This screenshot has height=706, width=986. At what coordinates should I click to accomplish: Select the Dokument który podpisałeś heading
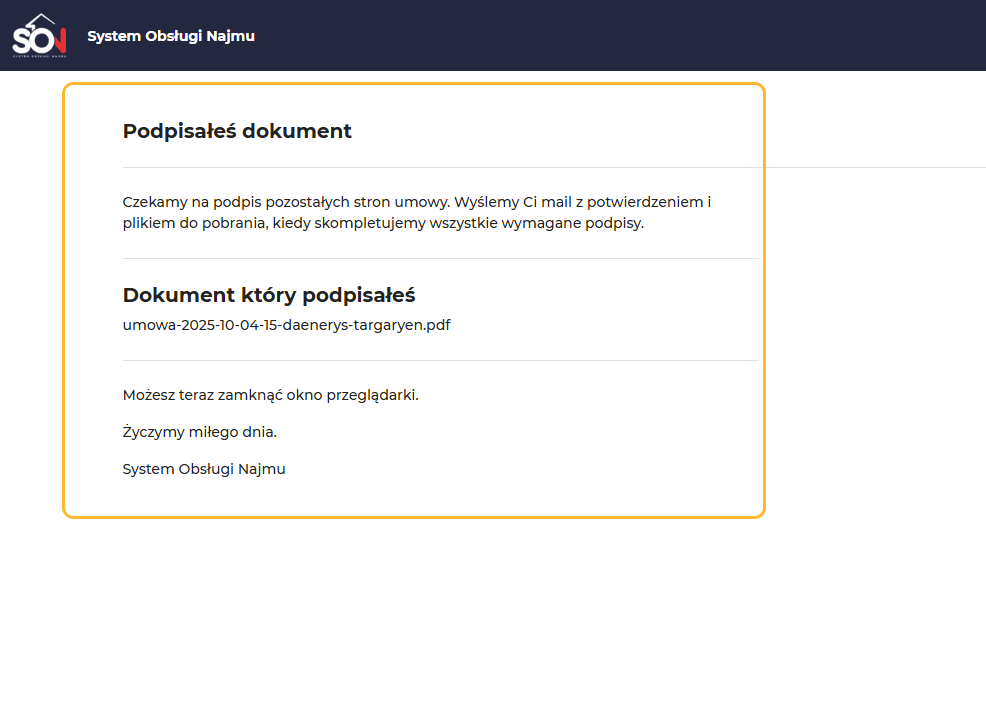(x=269, y=295)
